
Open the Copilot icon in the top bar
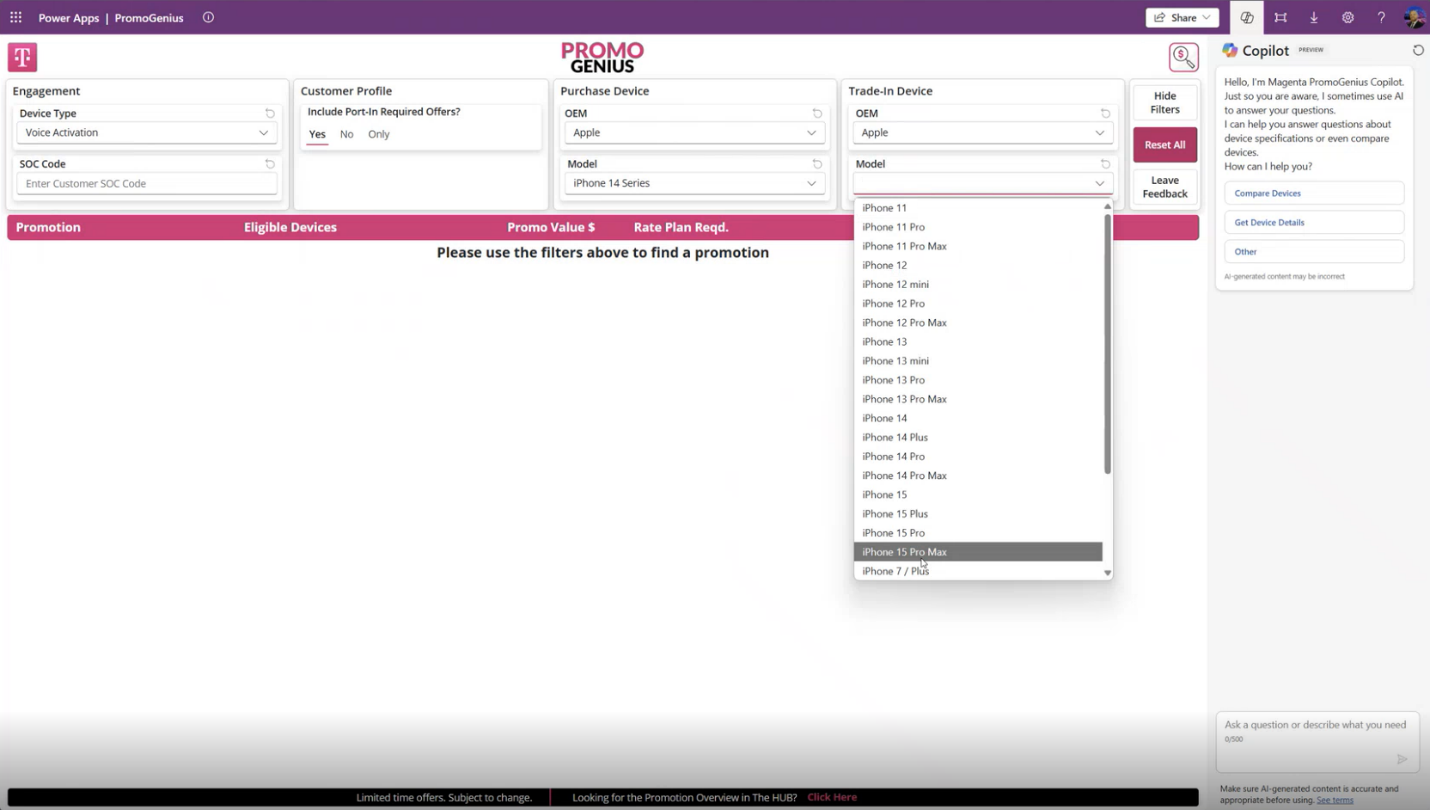pyautogui.click(x=1247, y=17)
